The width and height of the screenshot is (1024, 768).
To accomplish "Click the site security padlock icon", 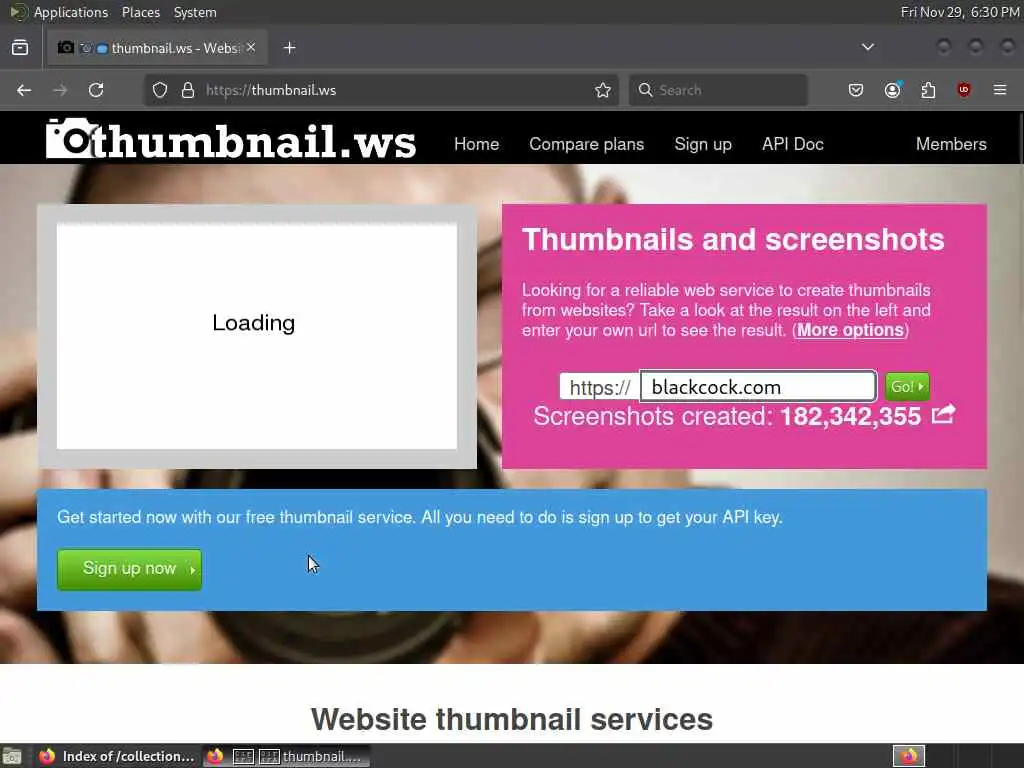I will coord(188,90).
